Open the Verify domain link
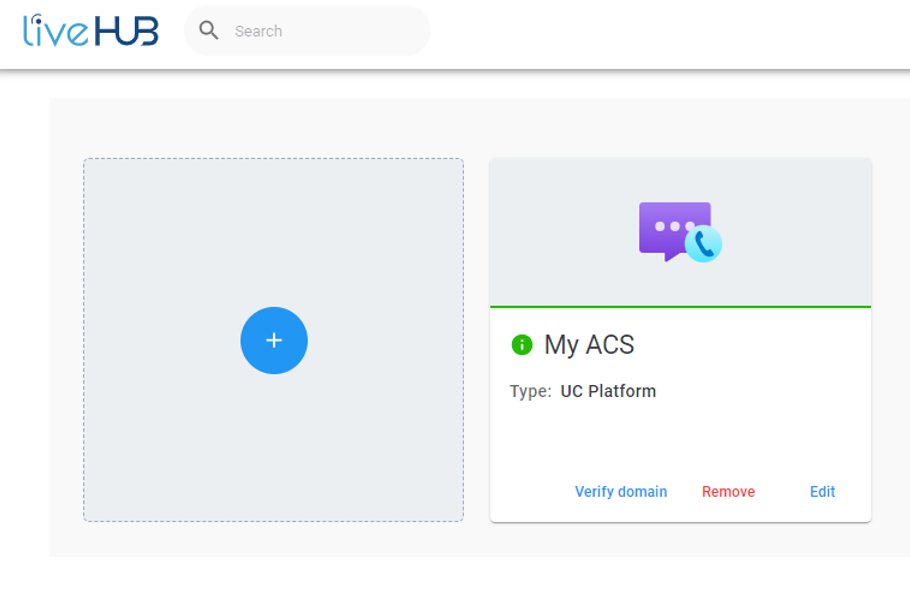This screenshot has width=910, height=597. click(x=620, y=491)
